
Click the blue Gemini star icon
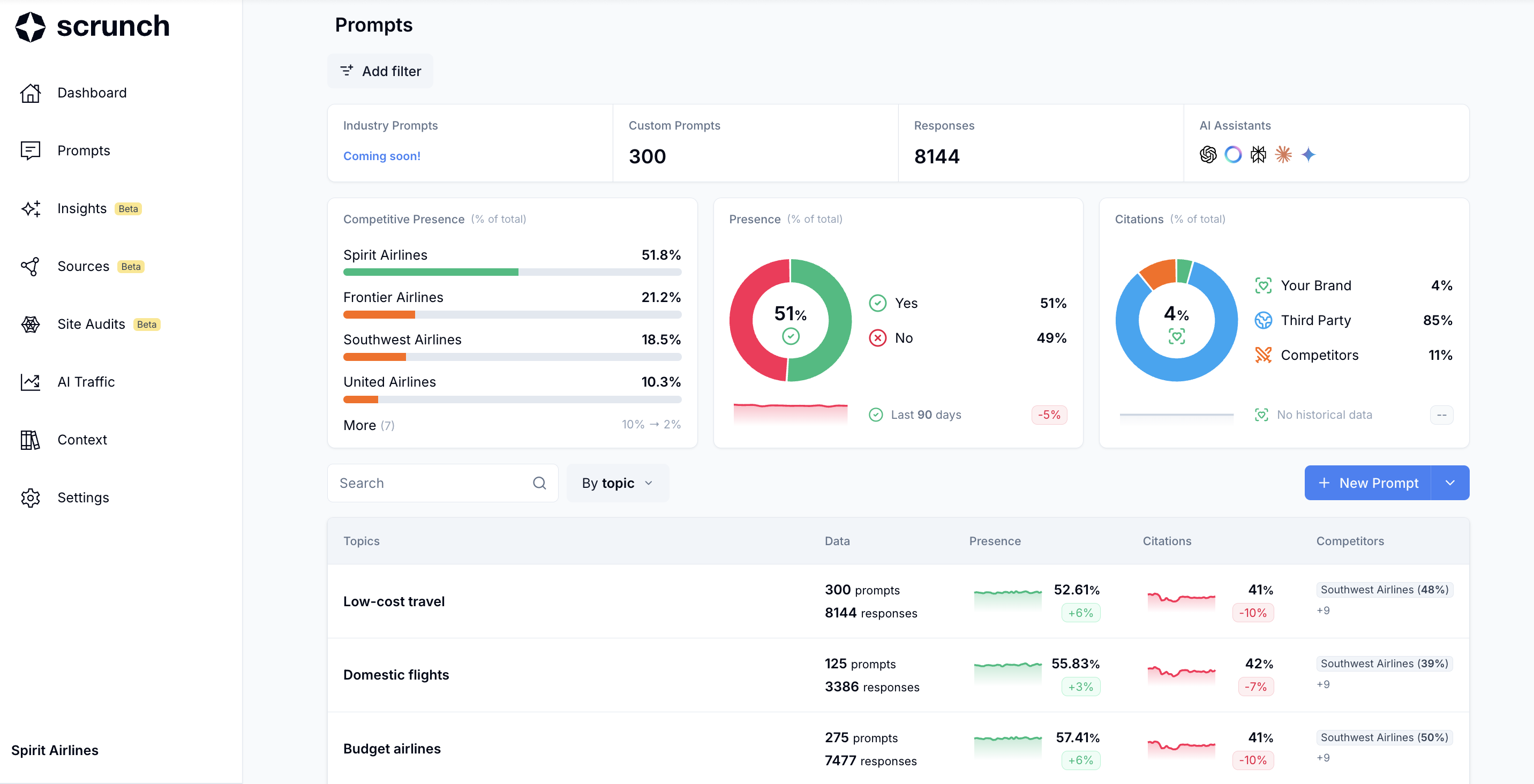[x=1308, y=155]
